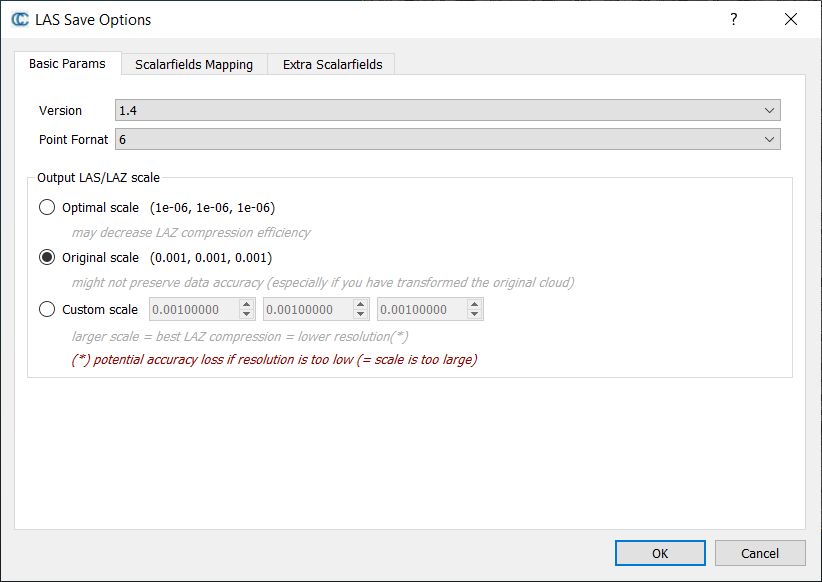This screenshot has width=822, height=582.
Task: Click the third Custom scale value field
Action: click(x=421, y=309)
